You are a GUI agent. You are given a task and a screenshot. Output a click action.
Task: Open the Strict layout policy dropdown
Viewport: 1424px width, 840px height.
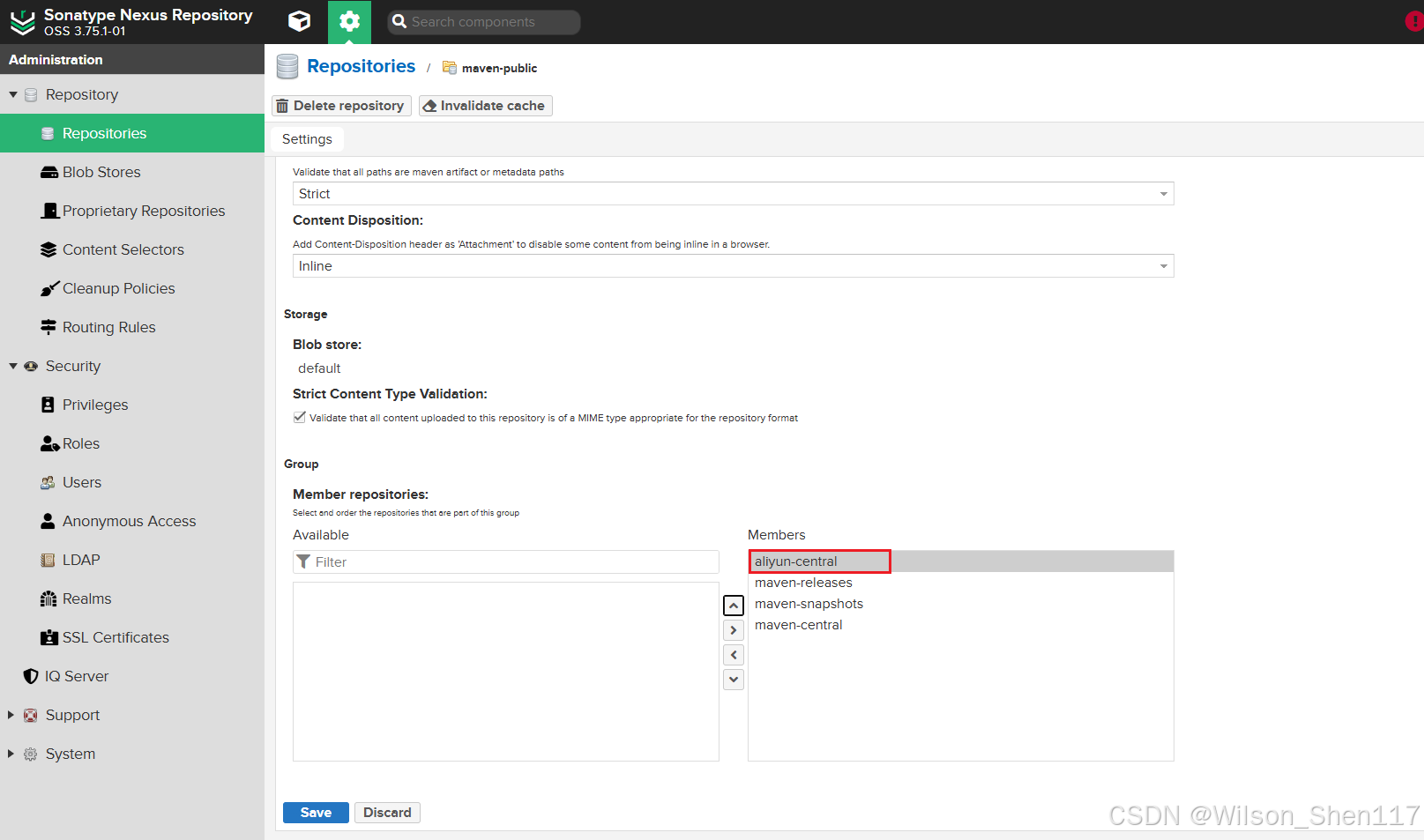click(733, 194)
